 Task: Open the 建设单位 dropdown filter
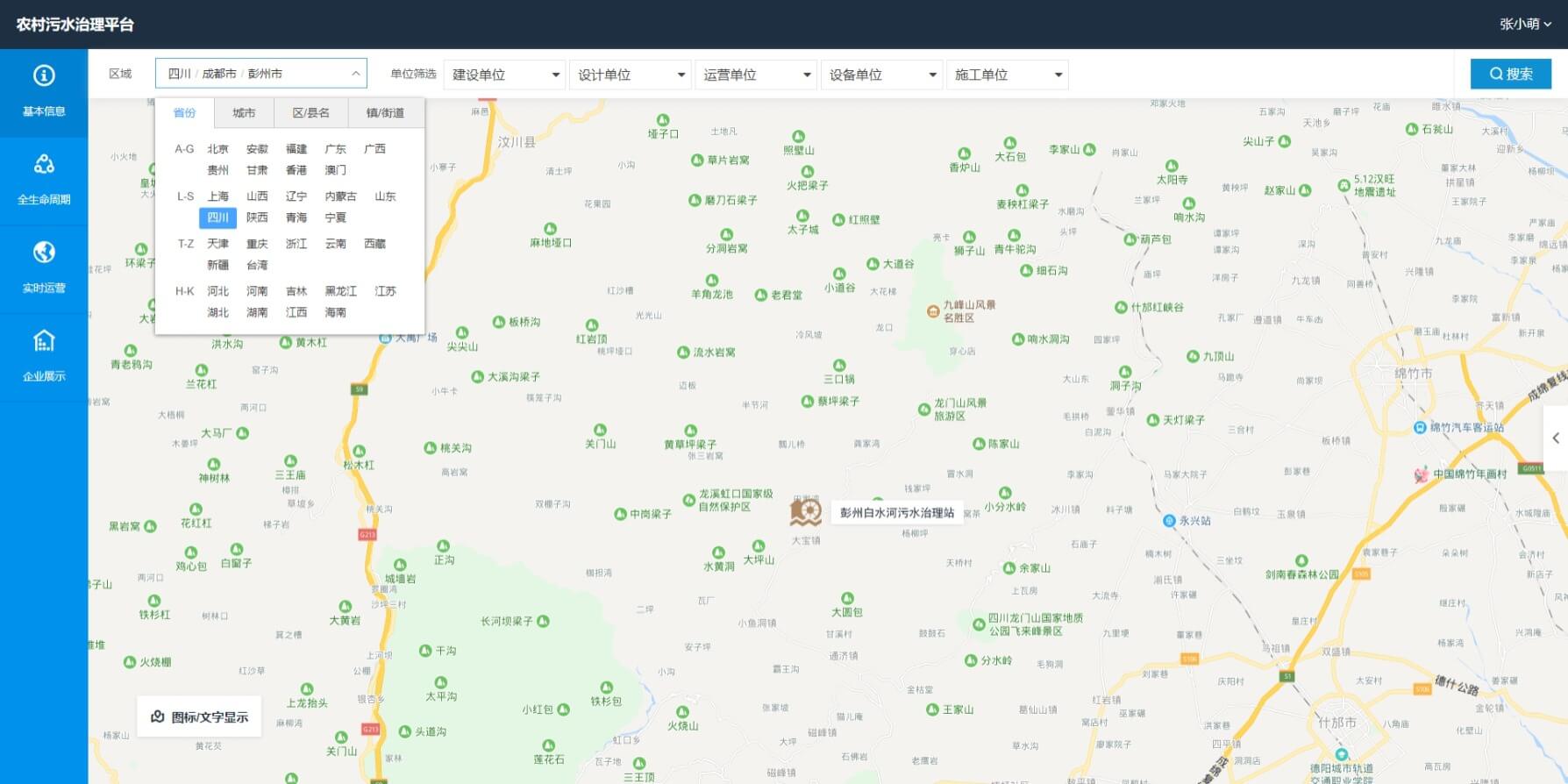[505, 75]
